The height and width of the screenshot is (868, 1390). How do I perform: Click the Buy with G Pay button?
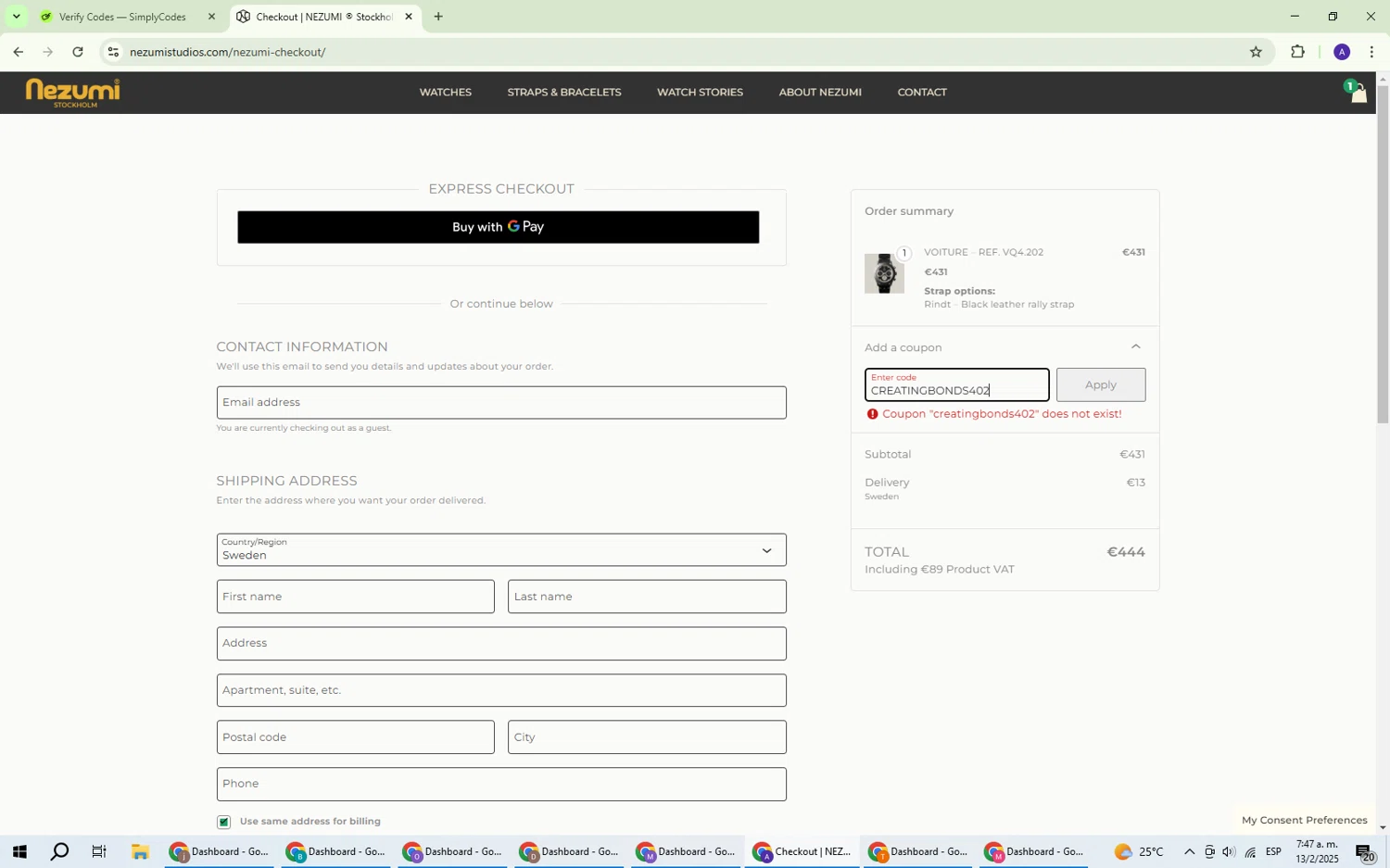[x=498, y=227]
